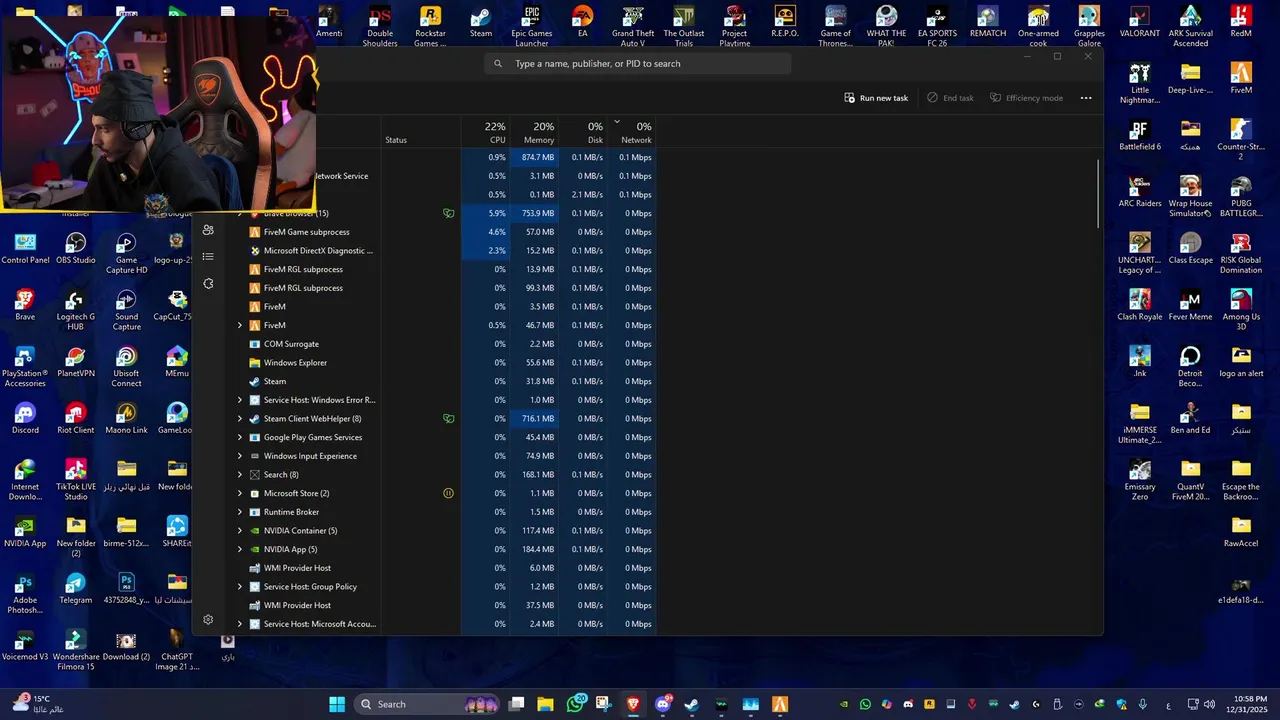Open the Users page in Task Manager sidebar
The width and height of the screenshot is (1280, 720).
[x=208, y=230]
